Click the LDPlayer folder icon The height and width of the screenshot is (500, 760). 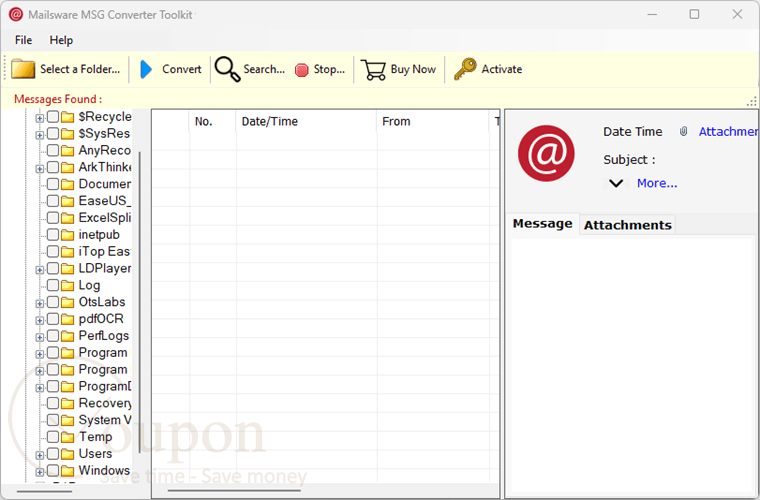[x=67, y=268]
